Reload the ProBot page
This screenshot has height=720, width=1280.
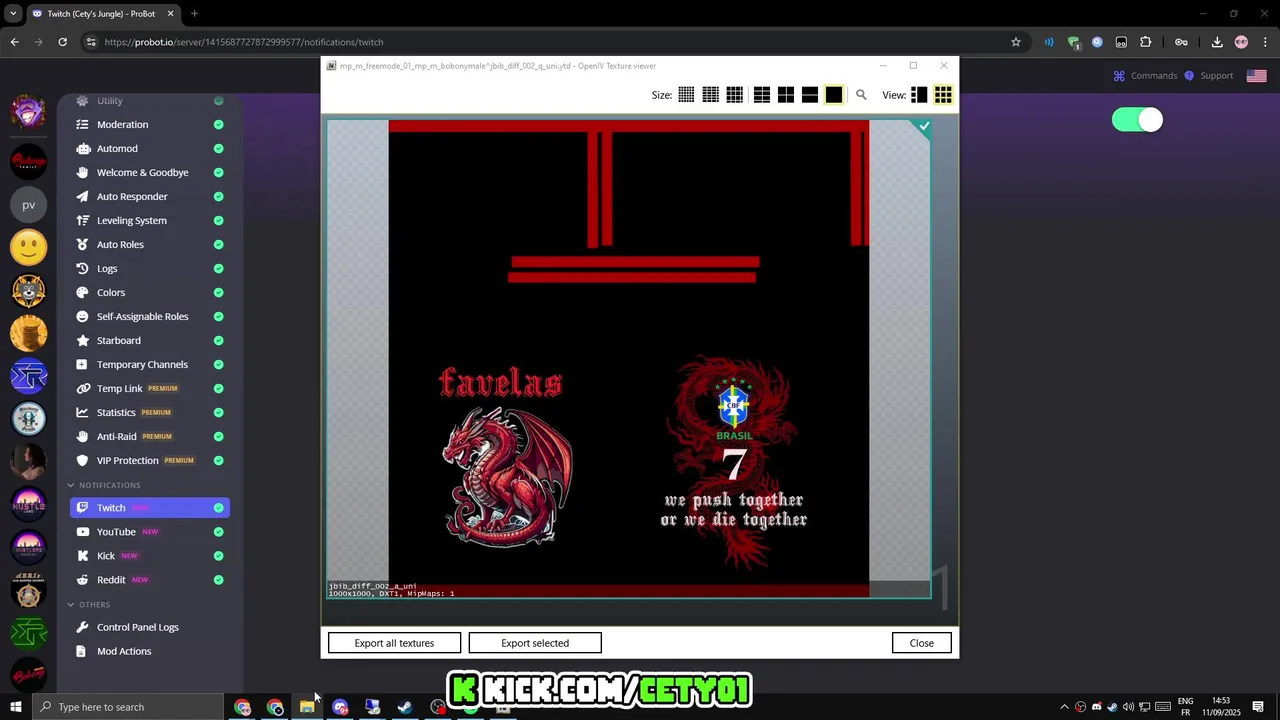point(62,42)
